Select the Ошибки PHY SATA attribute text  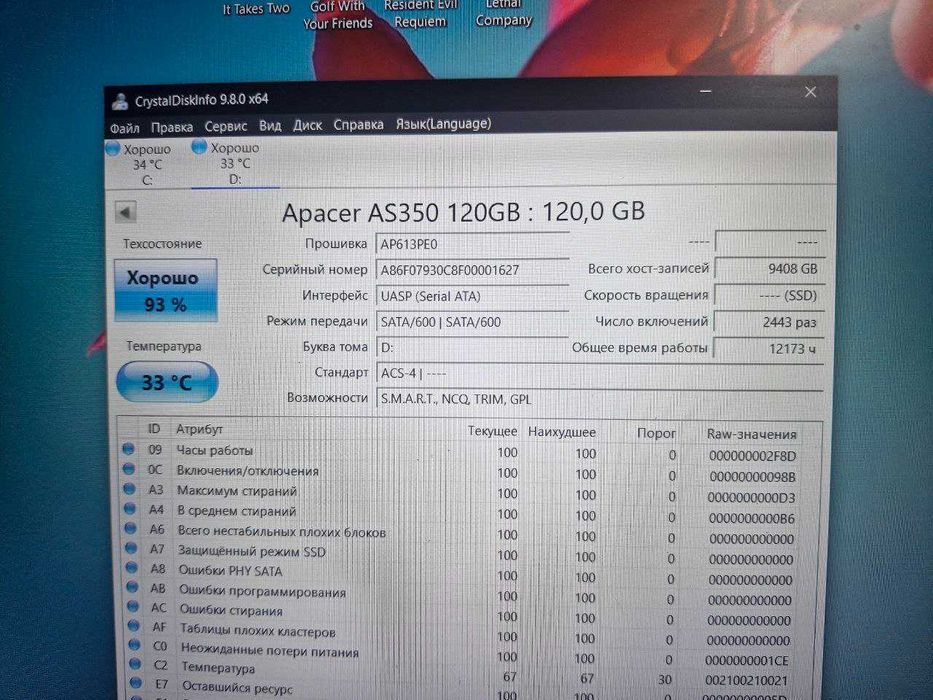pos(230,571)
